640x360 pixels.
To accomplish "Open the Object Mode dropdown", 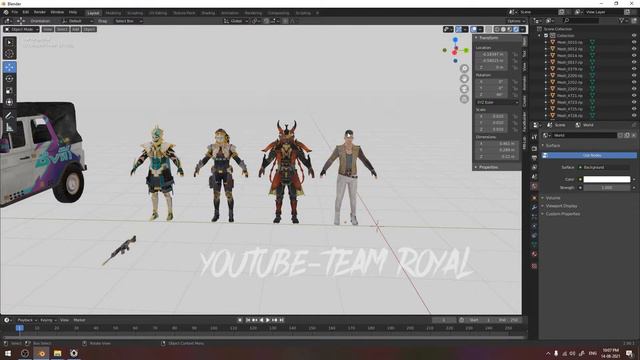I will click(22, 29).
